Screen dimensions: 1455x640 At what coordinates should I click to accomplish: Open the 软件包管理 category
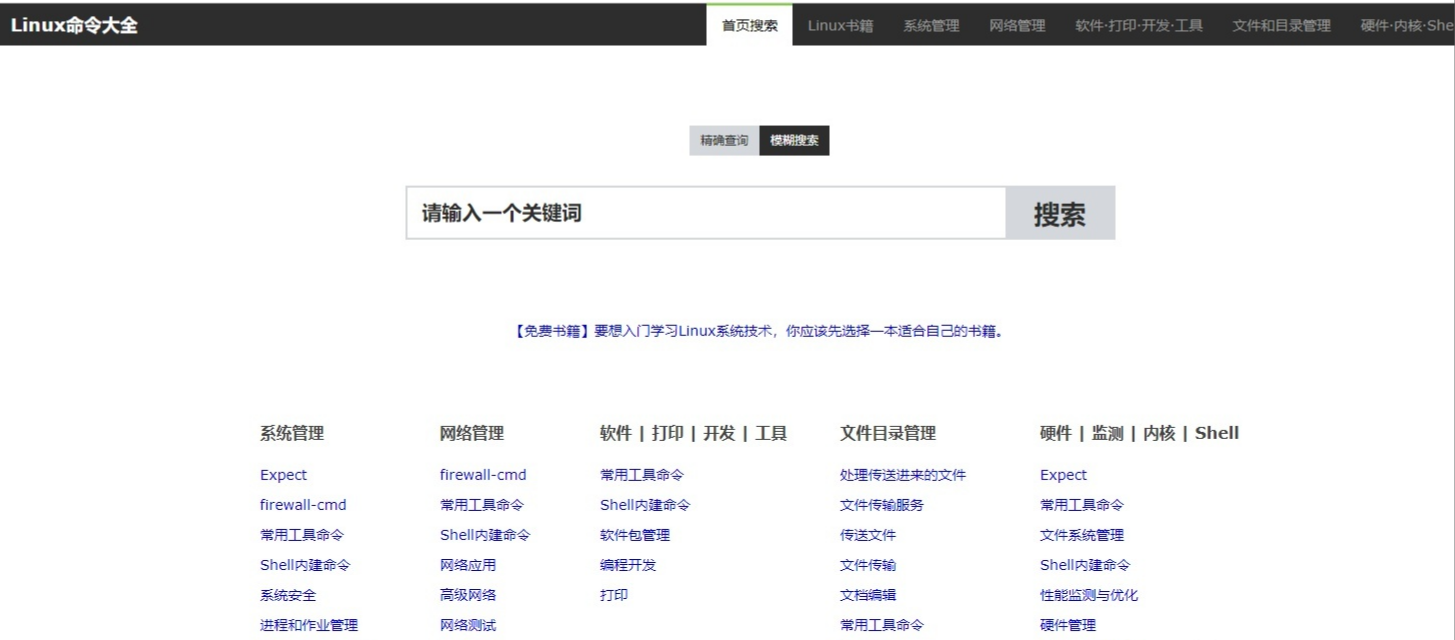coord(635,535)
